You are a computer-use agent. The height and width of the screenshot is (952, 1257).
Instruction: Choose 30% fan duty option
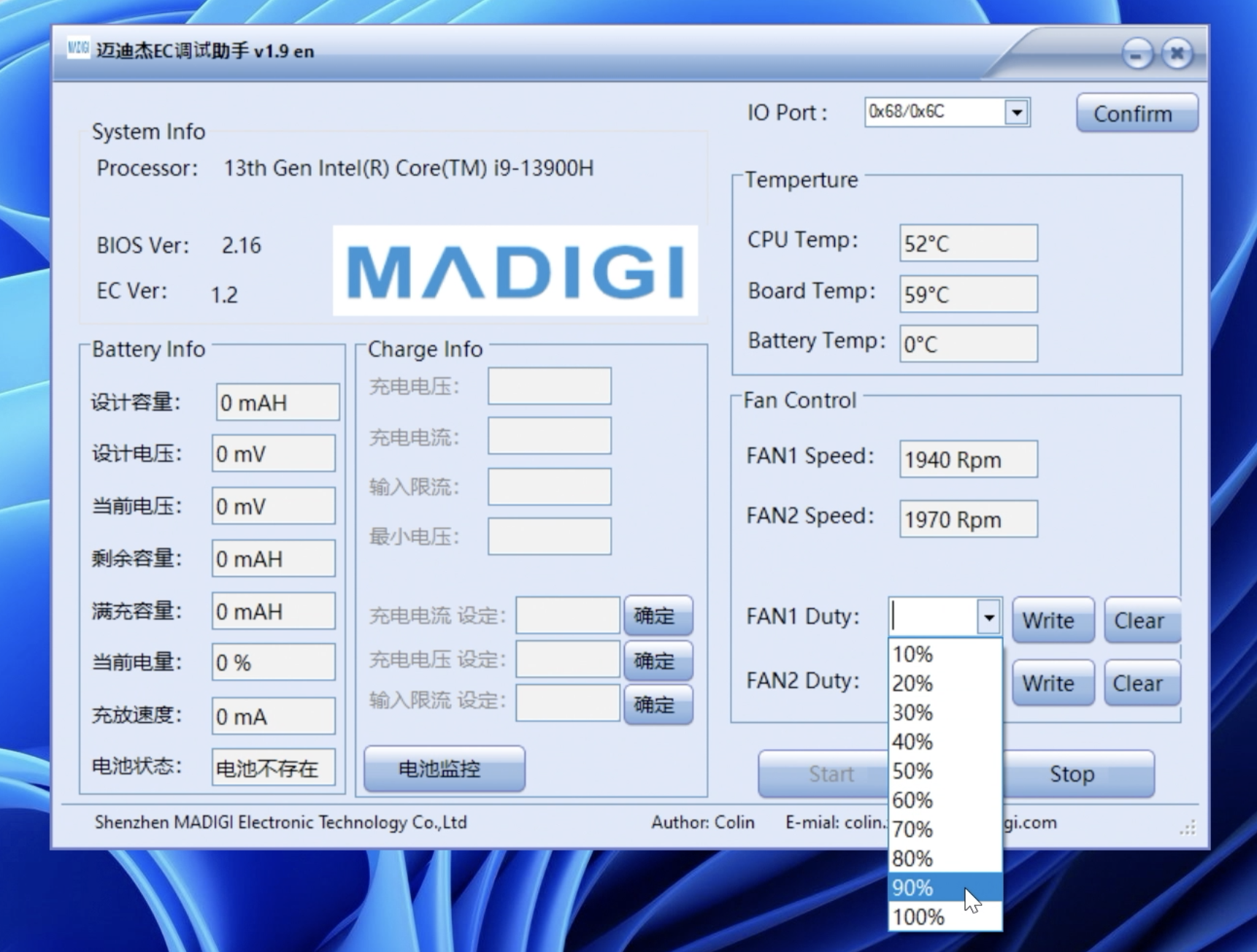[x=945, y=713]
